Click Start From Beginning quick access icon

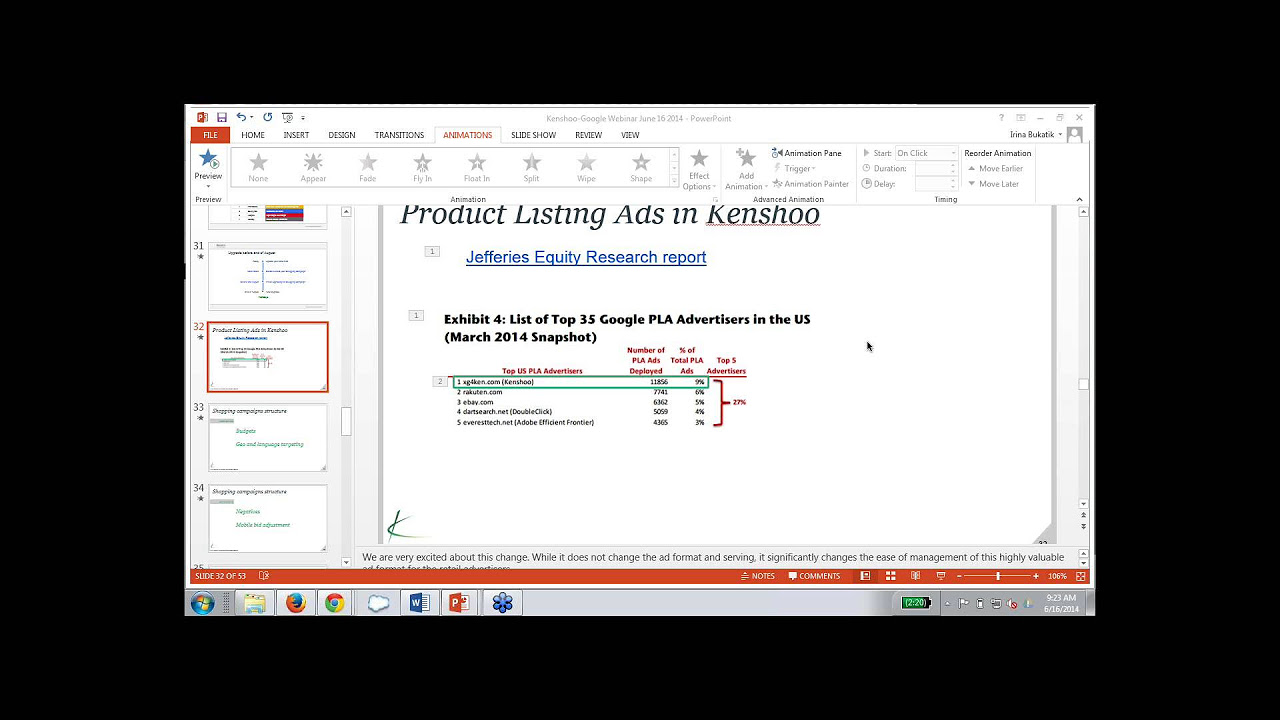(x=287, y=117)
